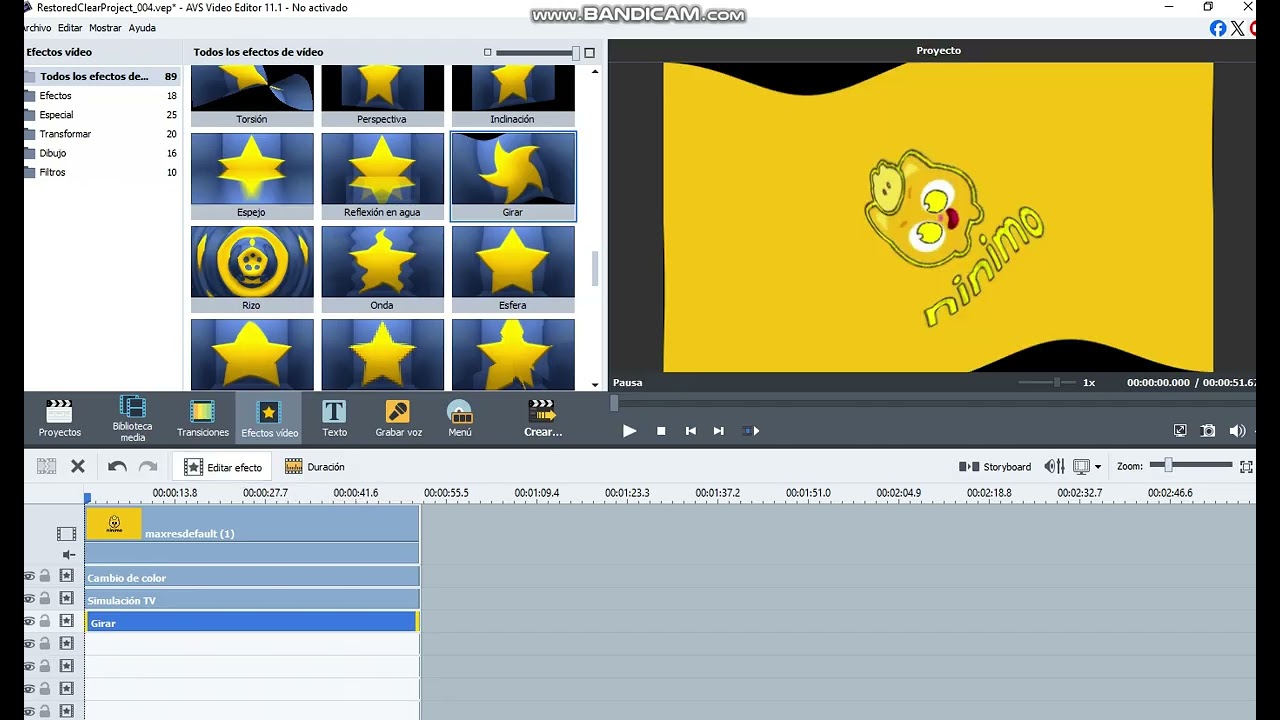Viewport: 1280px width, 720px height.
Task: Adjust the timeline Zoom slider
Action: [x=1190, y=465]
